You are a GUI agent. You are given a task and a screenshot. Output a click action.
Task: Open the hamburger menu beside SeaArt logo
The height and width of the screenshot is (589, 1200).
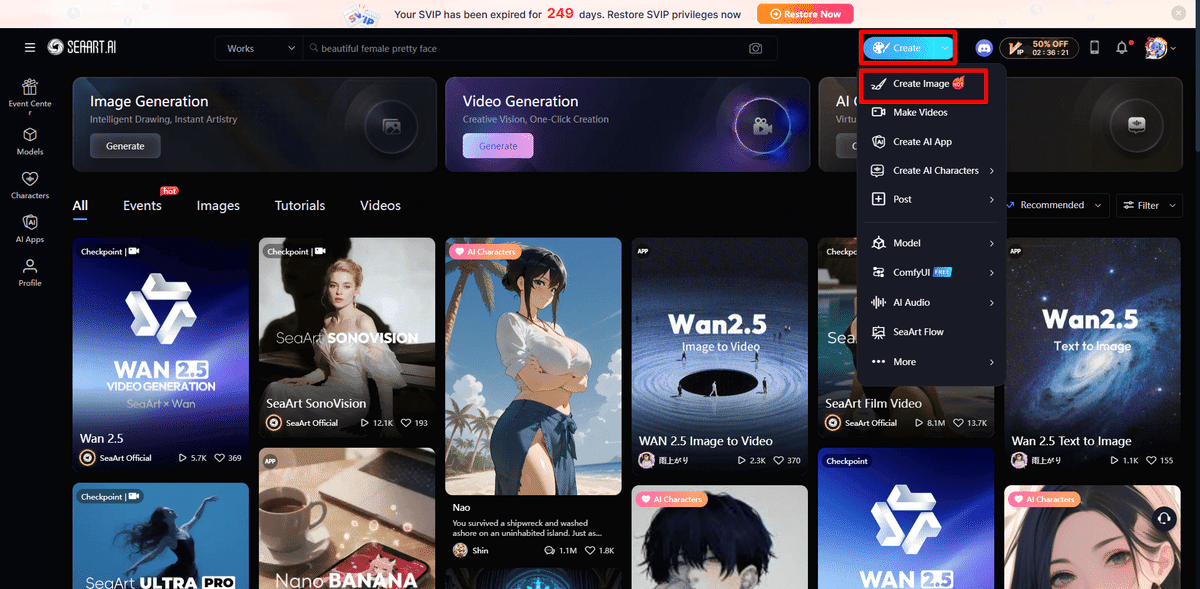(30, 48)
